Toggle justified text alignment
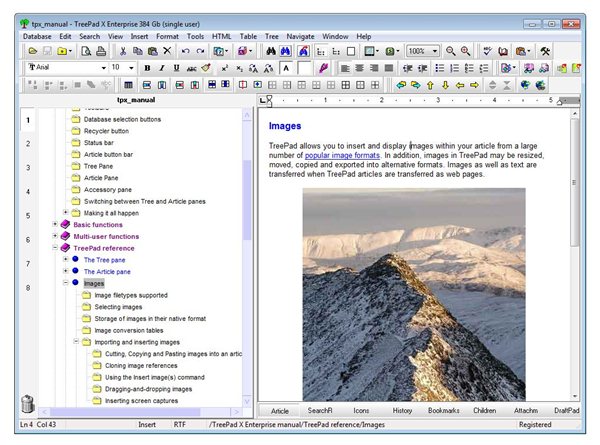 [x=389, y=68]
